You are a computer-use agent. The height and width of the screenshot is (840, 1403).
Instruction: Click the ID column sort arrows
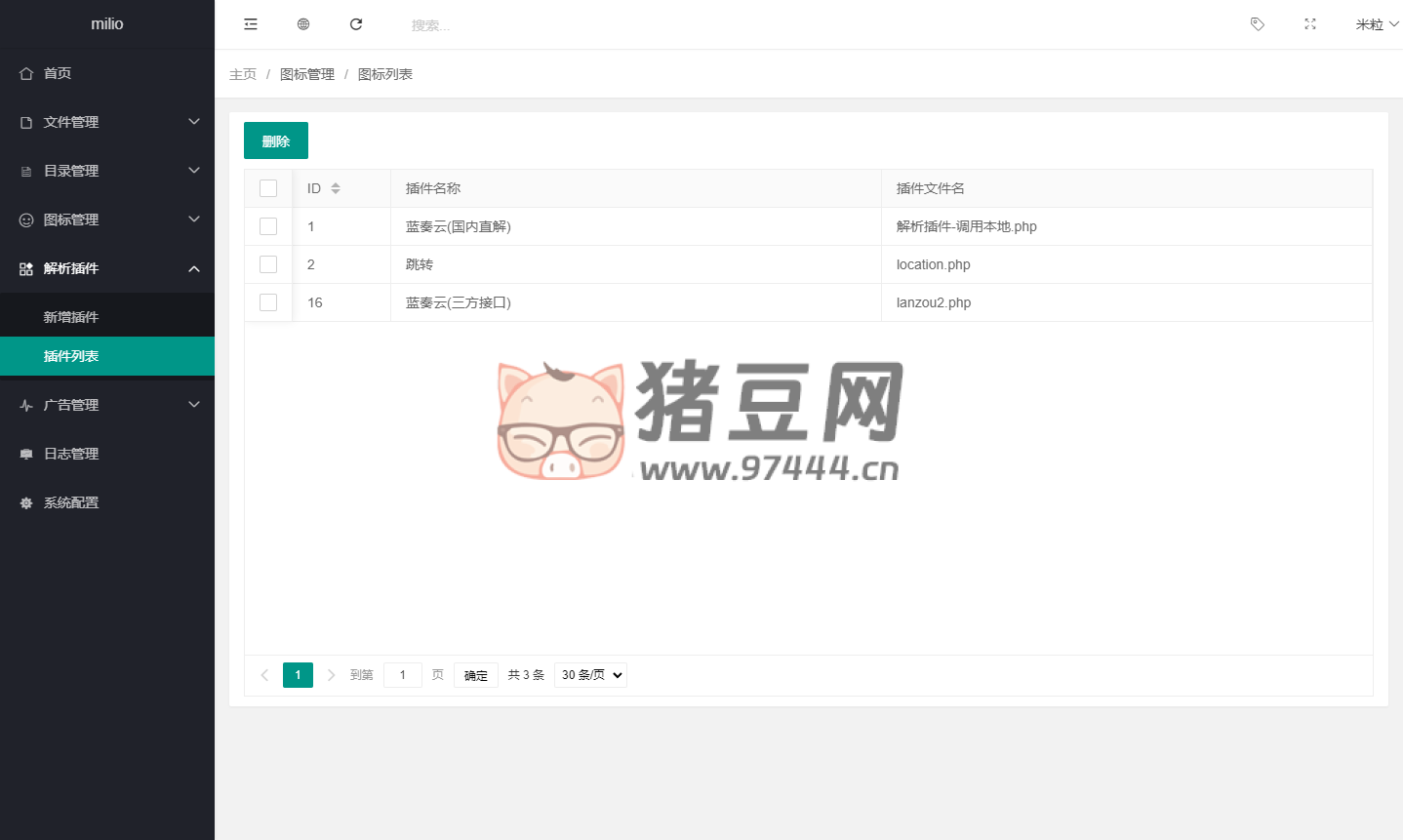coord(336,188)
